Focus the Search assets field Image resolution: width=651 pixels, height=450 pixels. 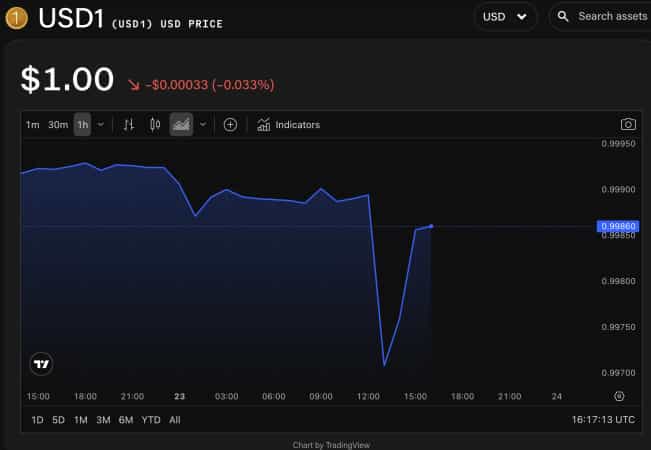[x=601, y=17]
